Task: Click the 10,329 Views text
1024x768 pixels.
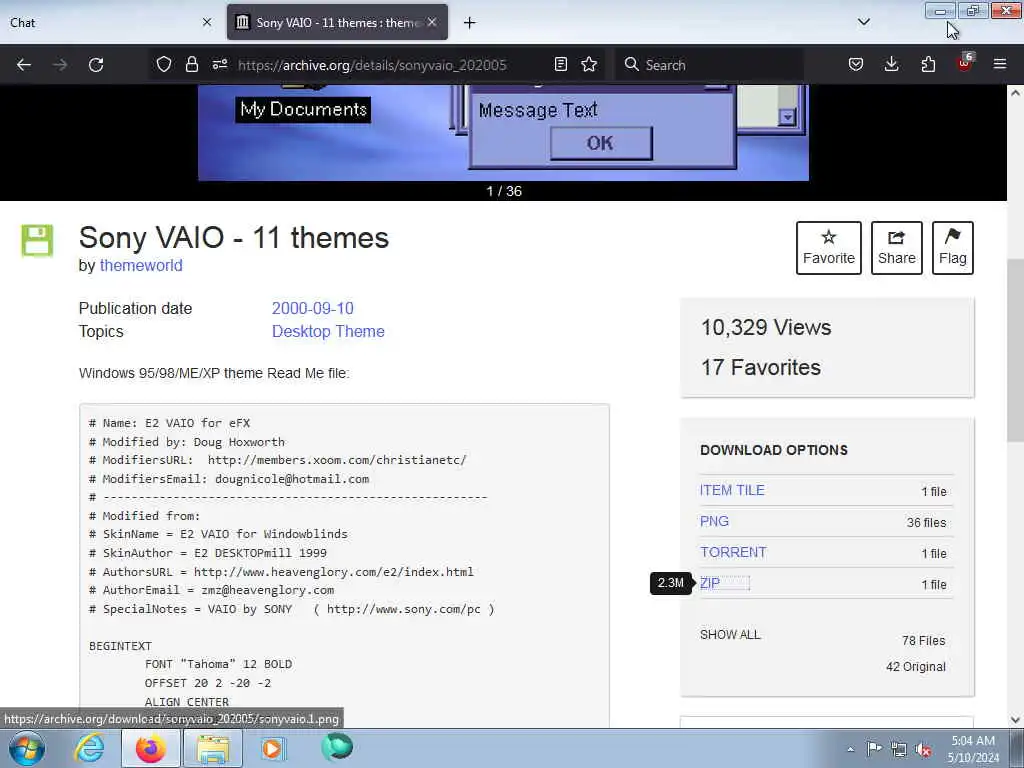Action: 766,327
